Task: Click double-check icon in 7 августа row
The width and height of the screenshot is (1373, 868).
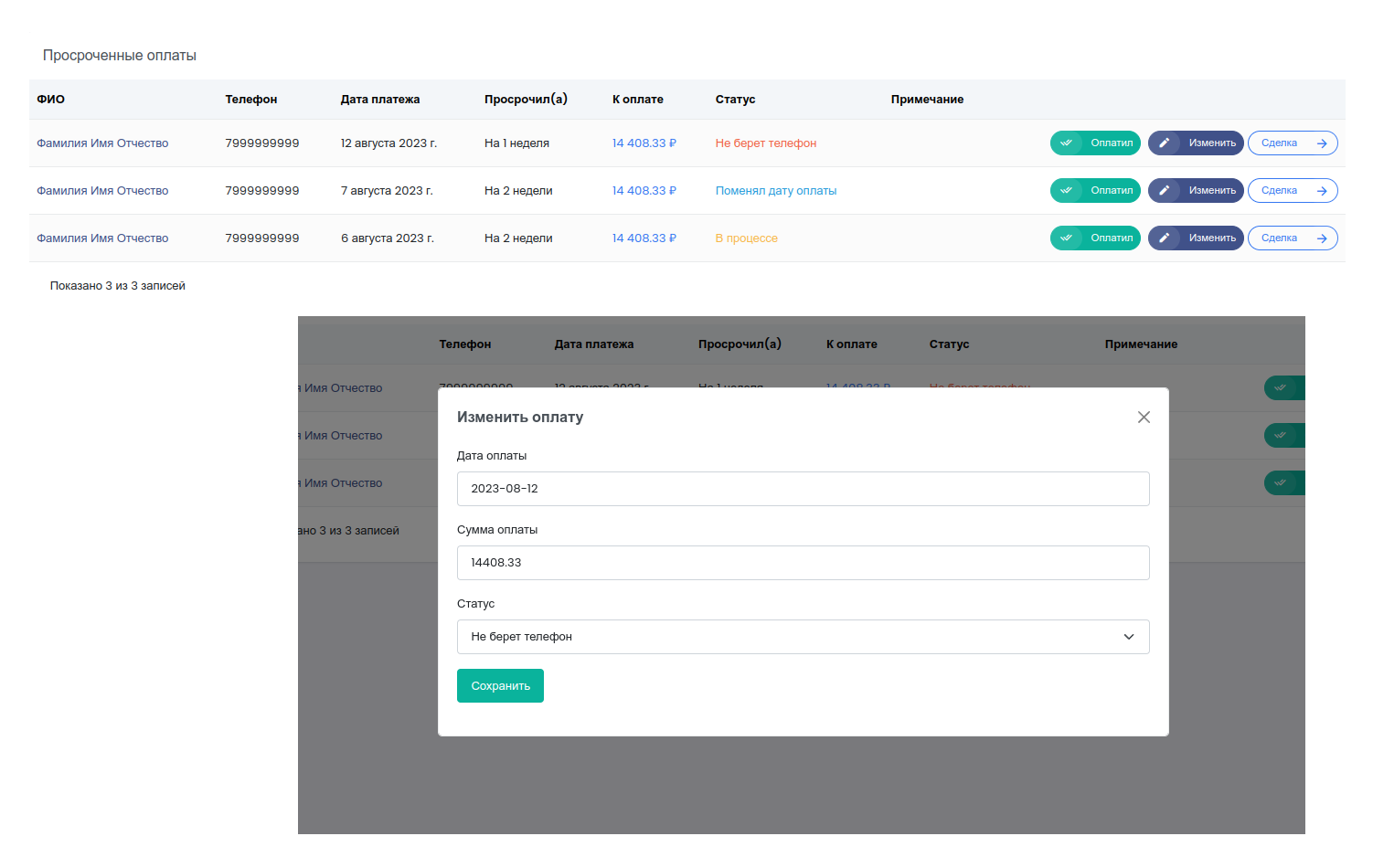Action: 1066,191
